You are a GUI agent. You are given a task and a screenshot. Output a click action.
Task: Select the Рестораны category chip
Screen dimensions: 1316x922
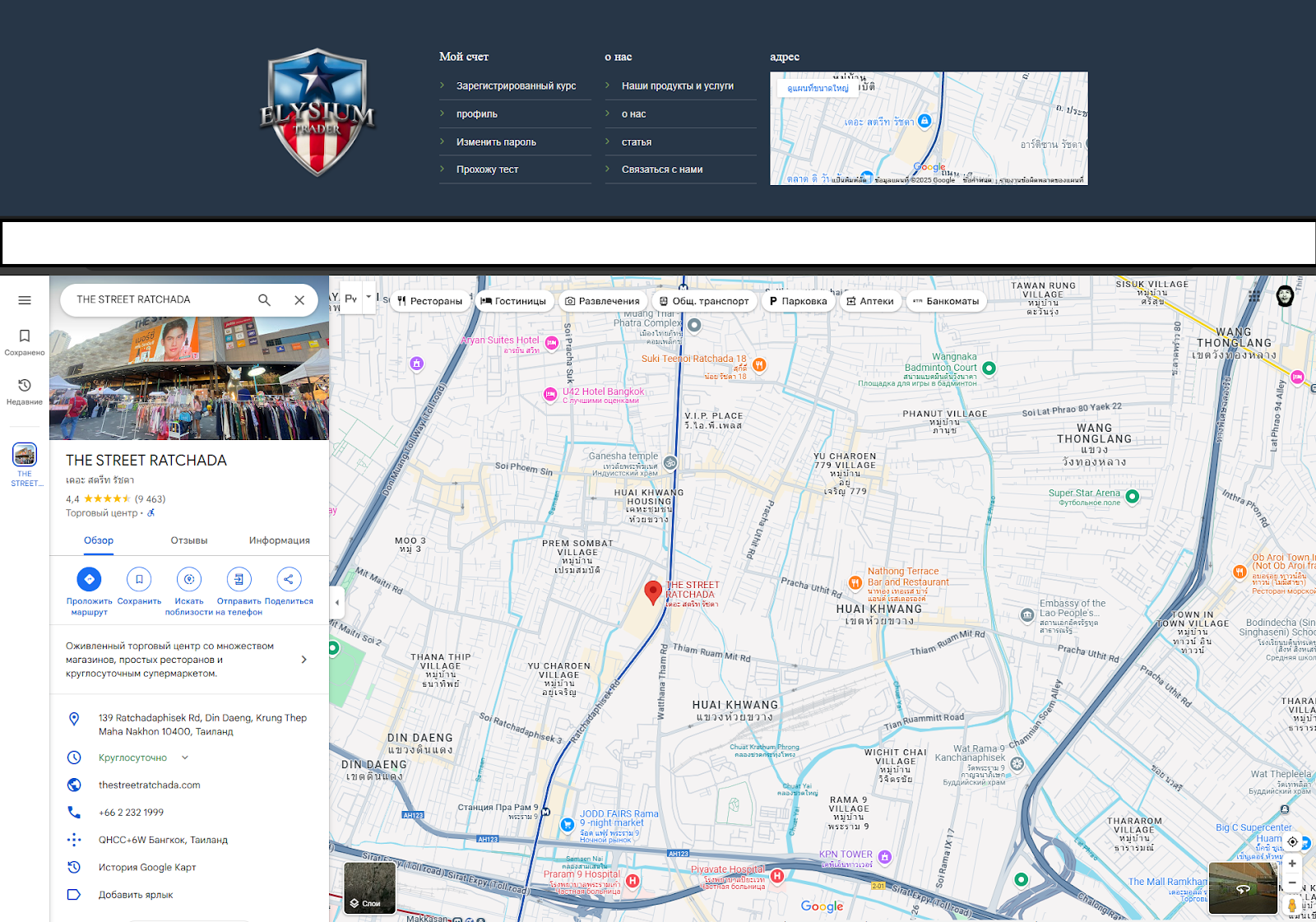(429, 301)
